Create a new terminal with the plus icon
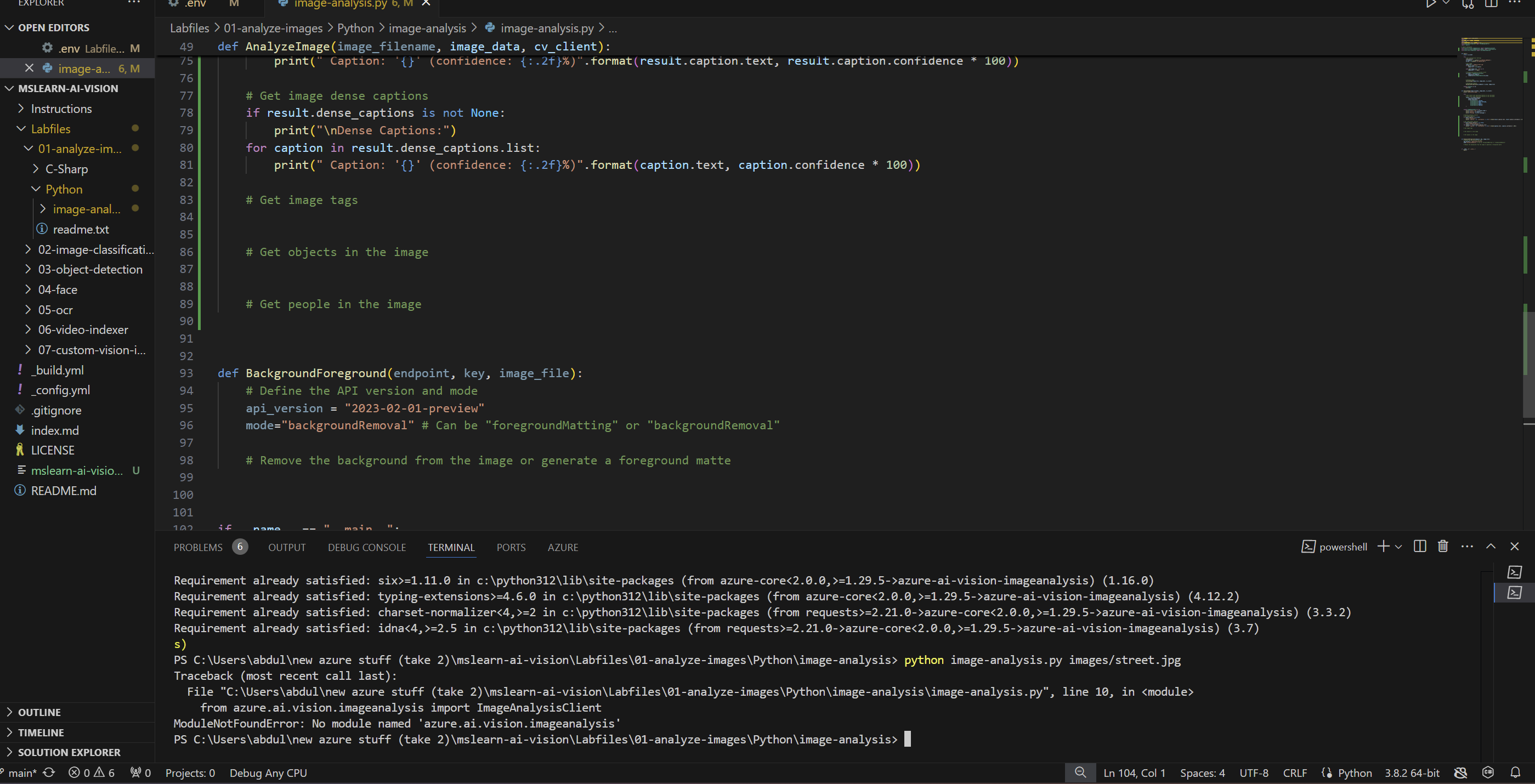Image resolution: width=1535 pixels, height=784 pixels. (x=1383, y=546)
